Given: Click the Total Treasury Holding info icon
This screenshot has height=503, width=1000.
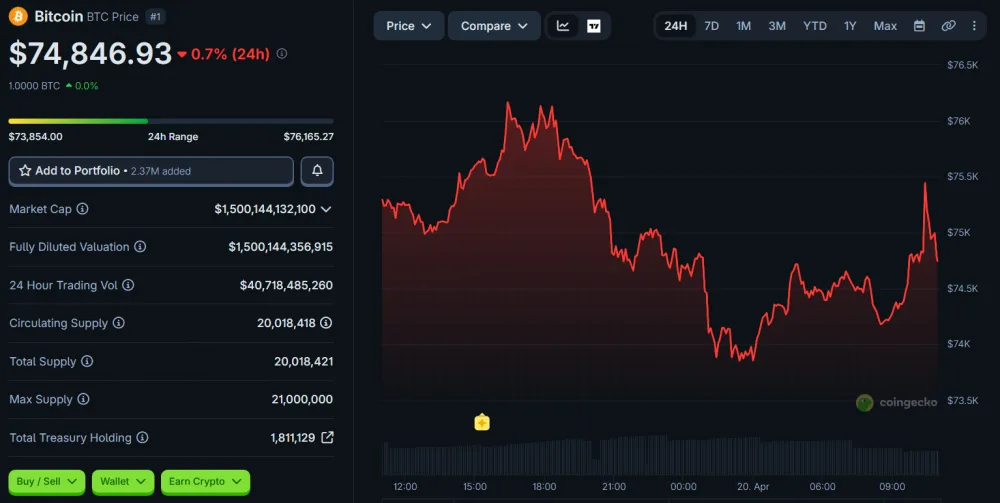Looking at the screenshot, I should [142, 437].
